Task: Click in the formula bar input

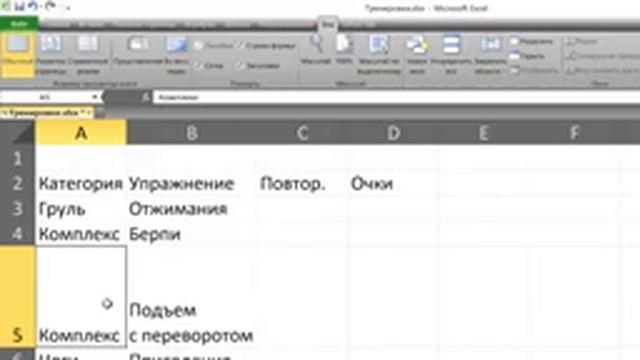Action: pos(396,97)
